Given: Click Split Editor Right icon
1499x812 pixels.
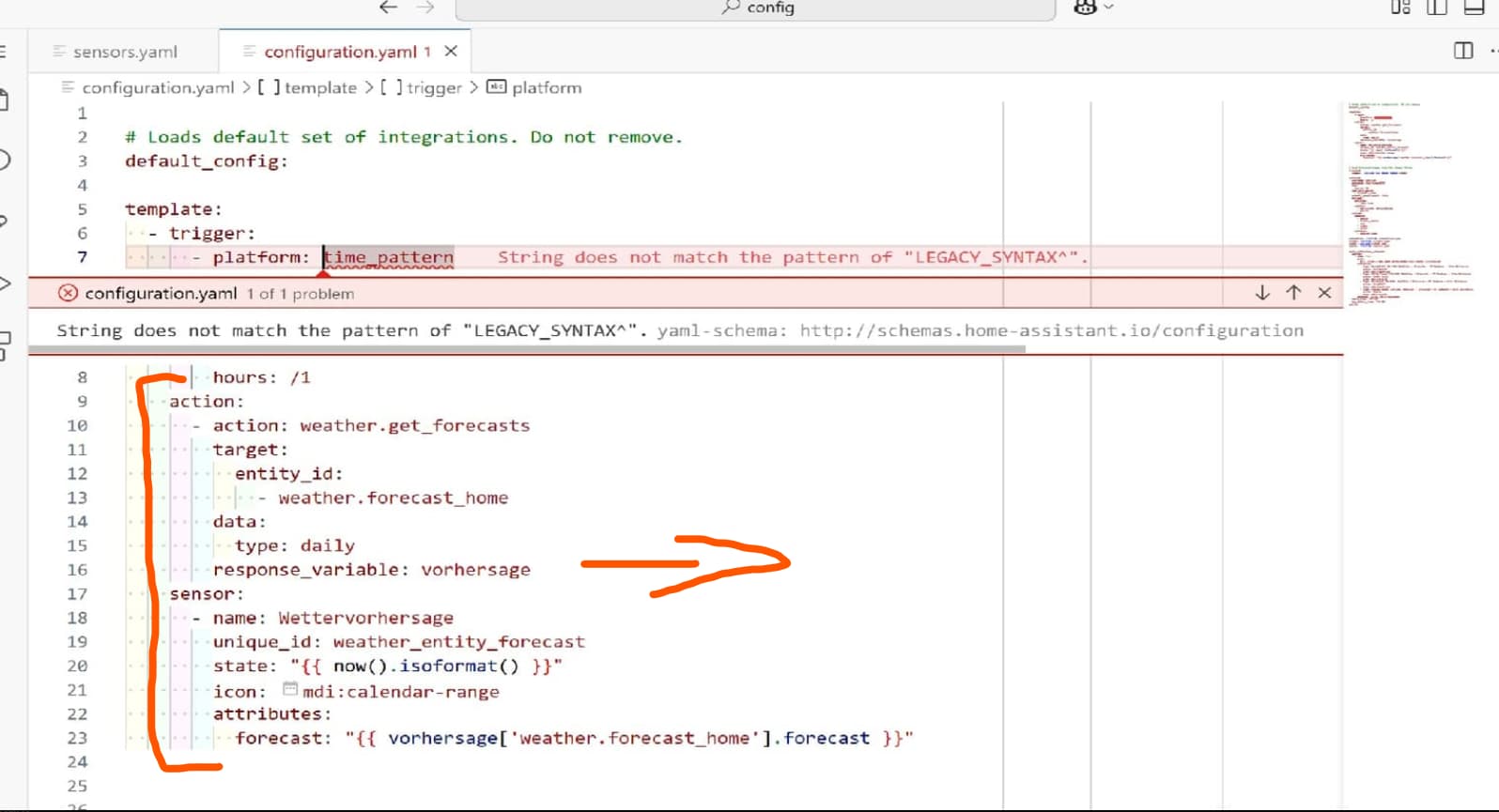Looking at the screenshot, I should (x=1462, y=51).
